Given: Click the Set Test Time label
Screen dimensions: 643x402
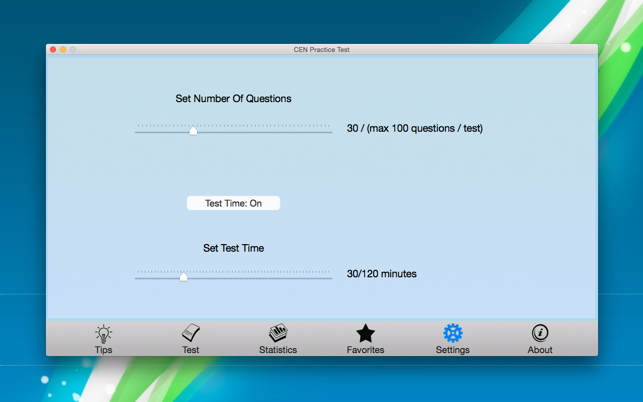Looking at the screenshot, I should click(233, 248).
